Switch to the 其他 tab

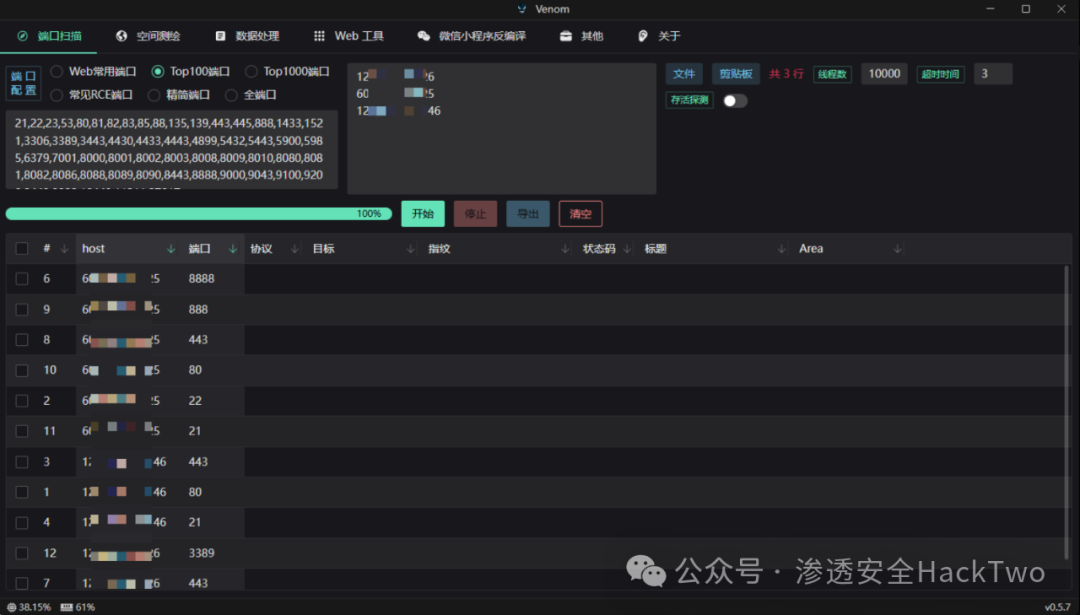pyautogui.click(x=582, y=36)
